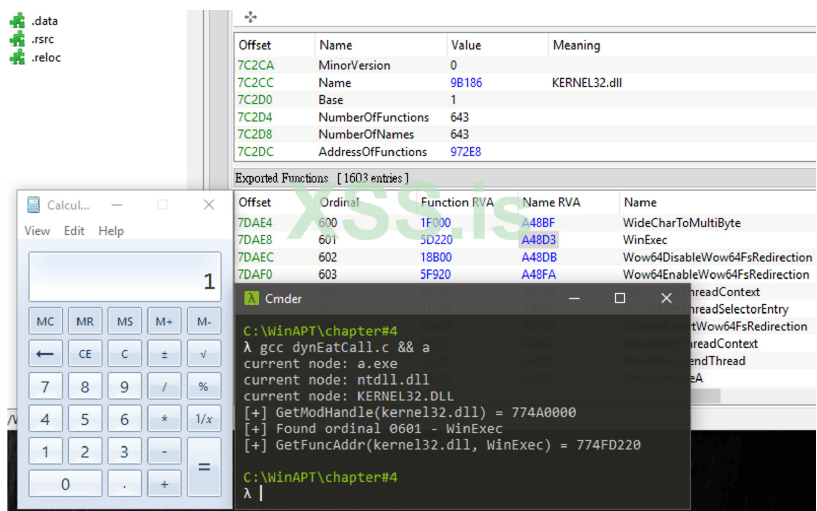Open the calculator Help menu
The image size is (817, 511).
tap(111, 231)
